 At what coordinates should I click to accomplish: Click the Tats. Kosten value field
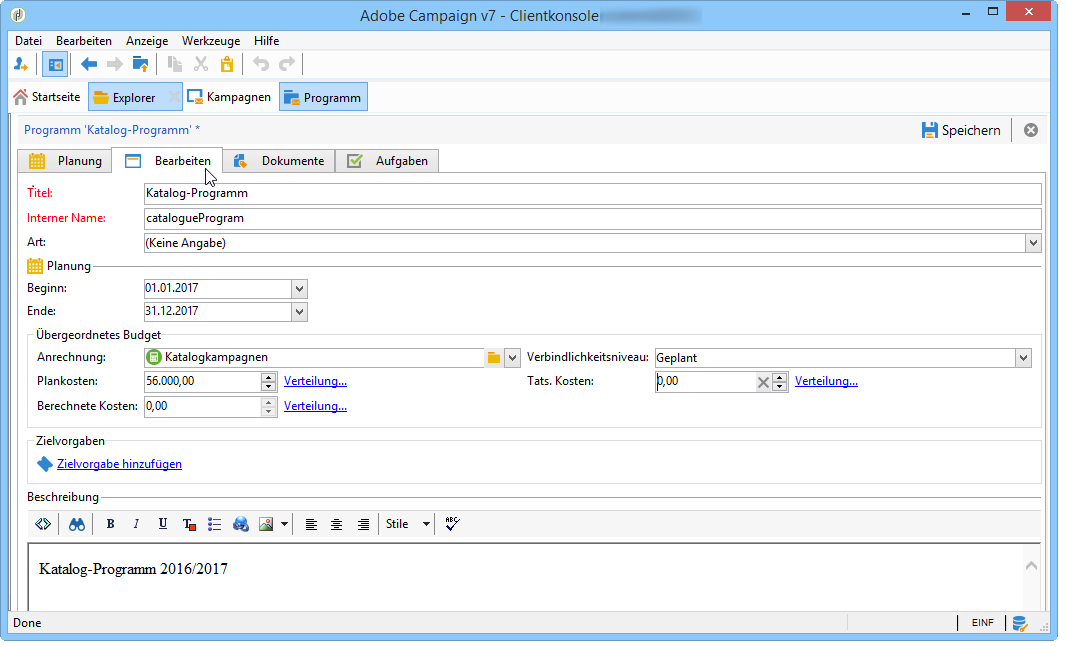click(705, 382)
